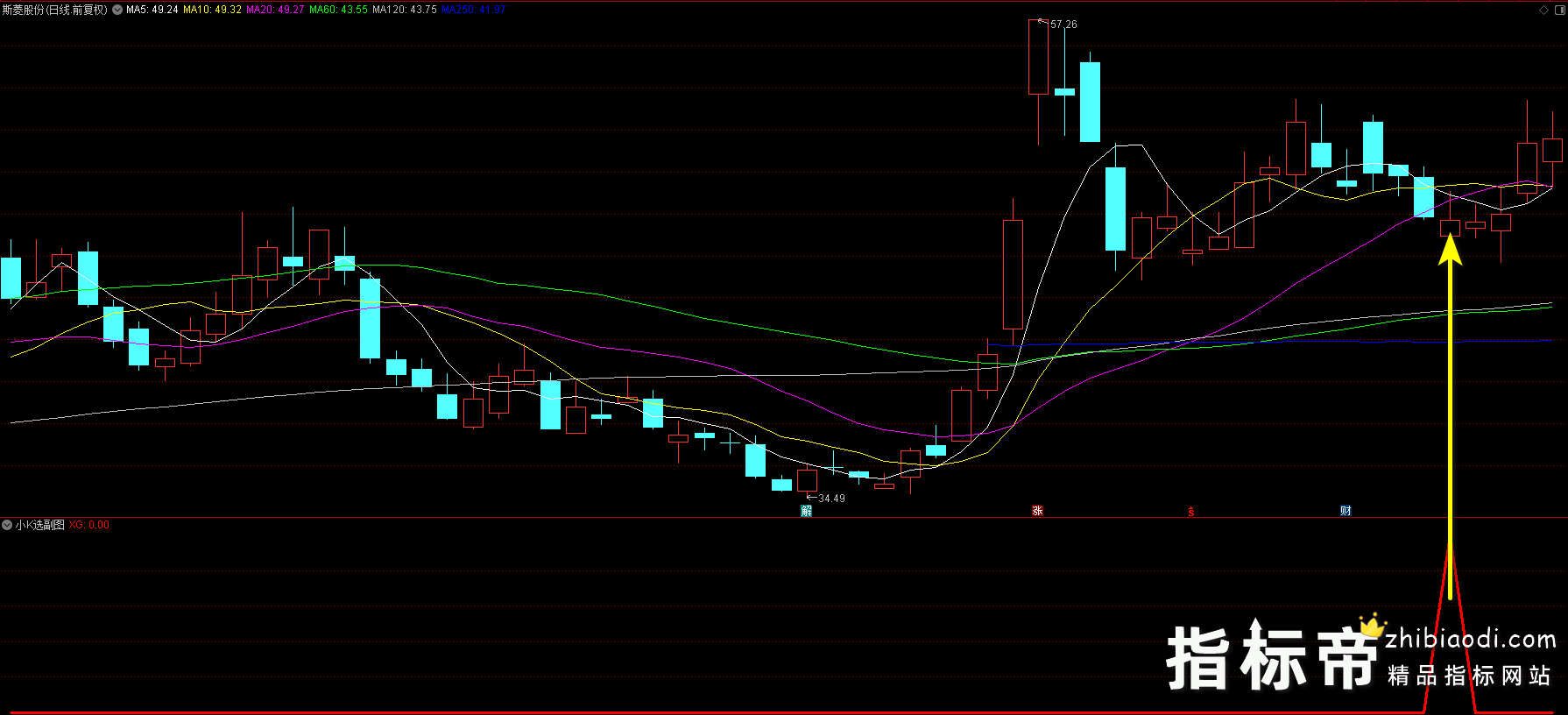Open the 解 event marker
Screen dimensions: 1568x715
pos(807,511)
